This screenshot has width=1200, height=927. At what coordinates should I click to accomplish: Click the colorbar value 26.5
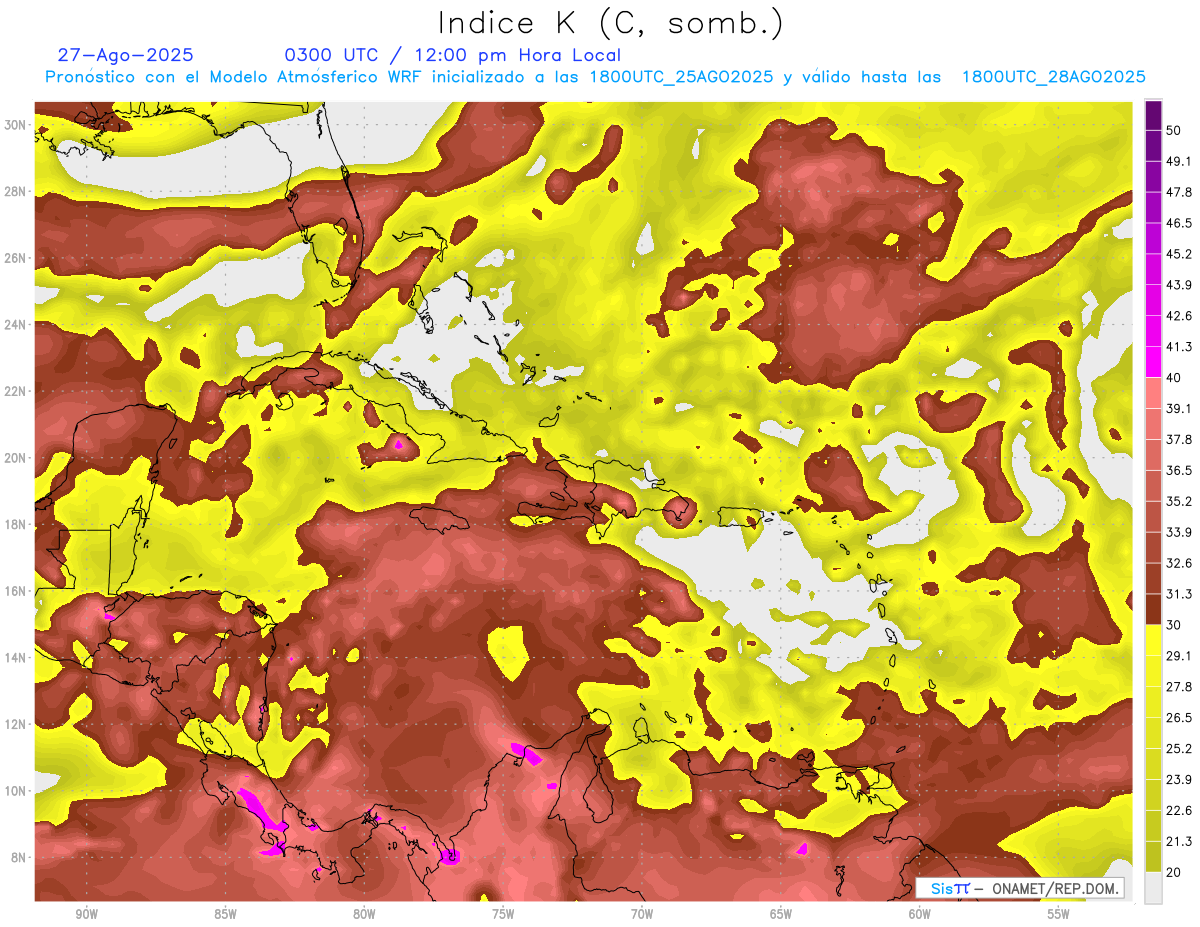point(1179,717)
